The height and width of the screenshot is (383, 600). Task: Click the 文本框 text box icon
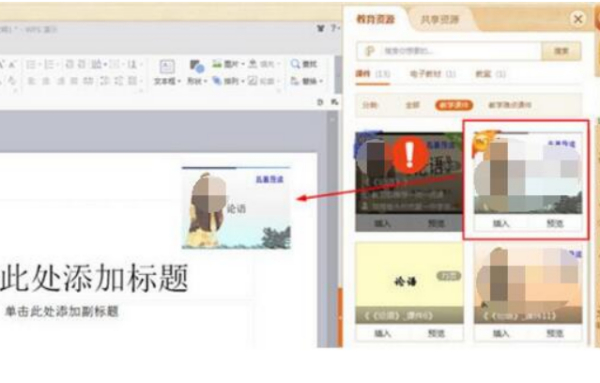click(x=166, y=67)
